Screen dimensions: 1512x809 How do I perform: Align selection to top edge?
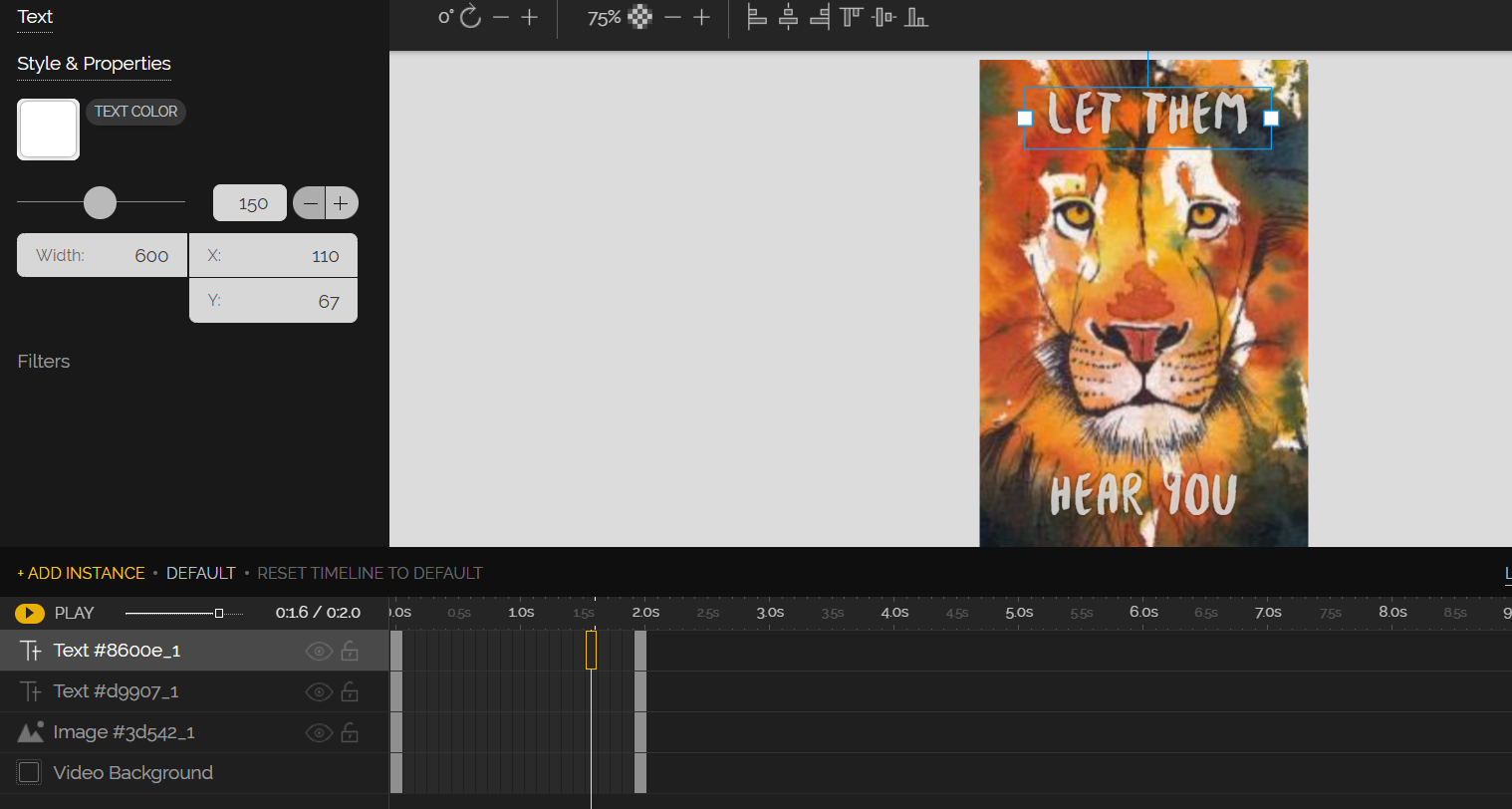tap(851, 17)
